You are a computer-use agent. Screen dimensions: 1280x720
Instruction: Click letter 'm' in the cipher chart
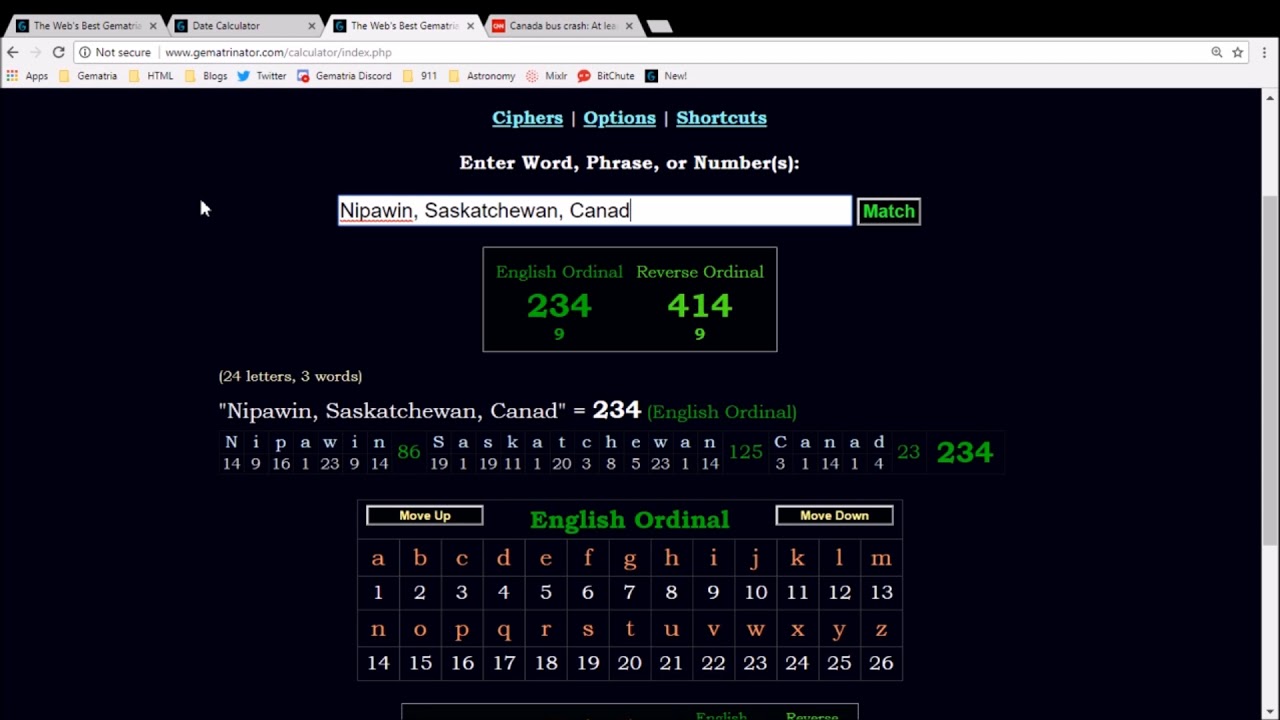[881, 558]
